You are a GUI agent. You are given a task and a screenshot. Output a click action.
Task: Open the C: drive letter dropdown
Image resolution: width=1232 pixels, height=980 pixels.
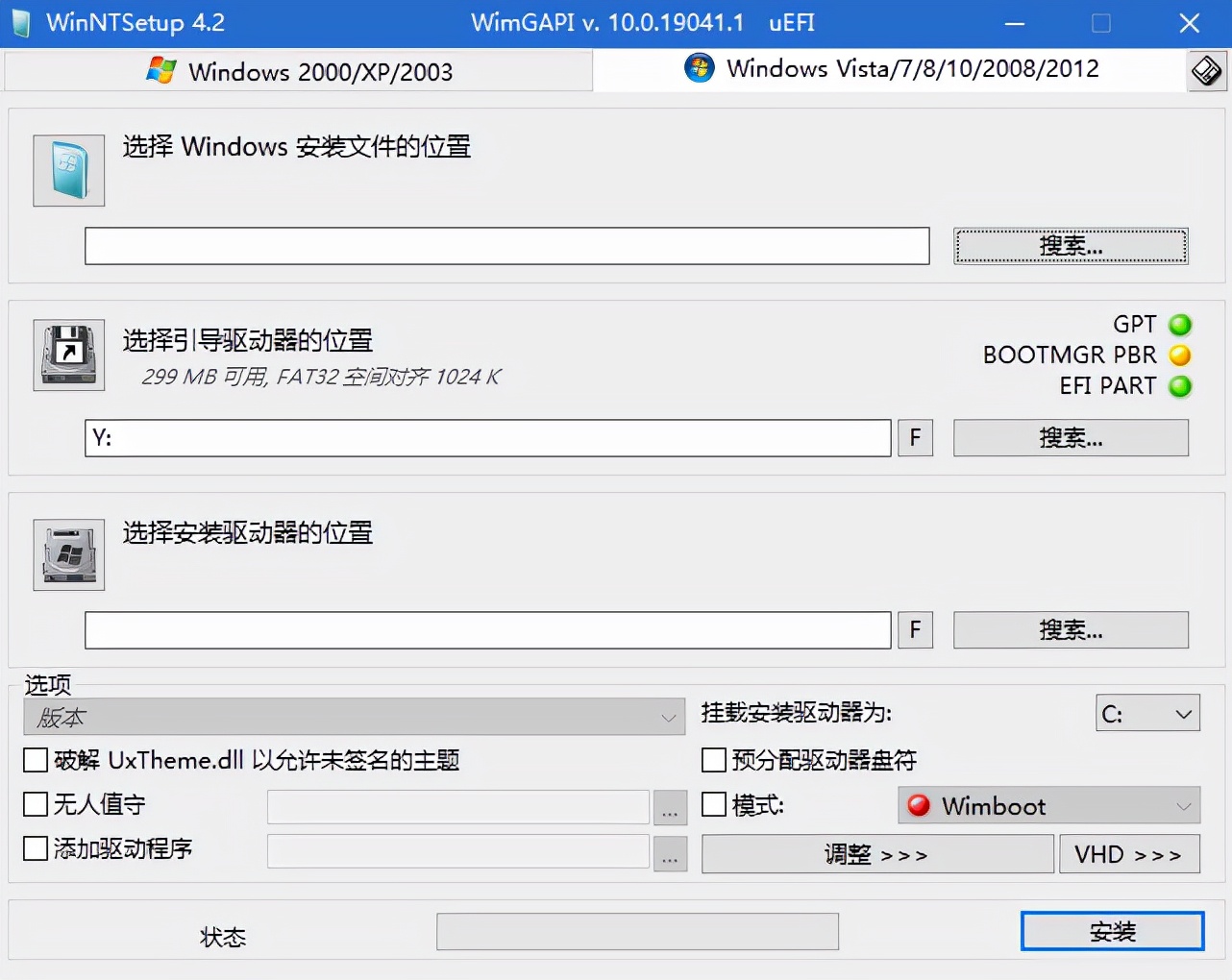tap(1147, 713)
